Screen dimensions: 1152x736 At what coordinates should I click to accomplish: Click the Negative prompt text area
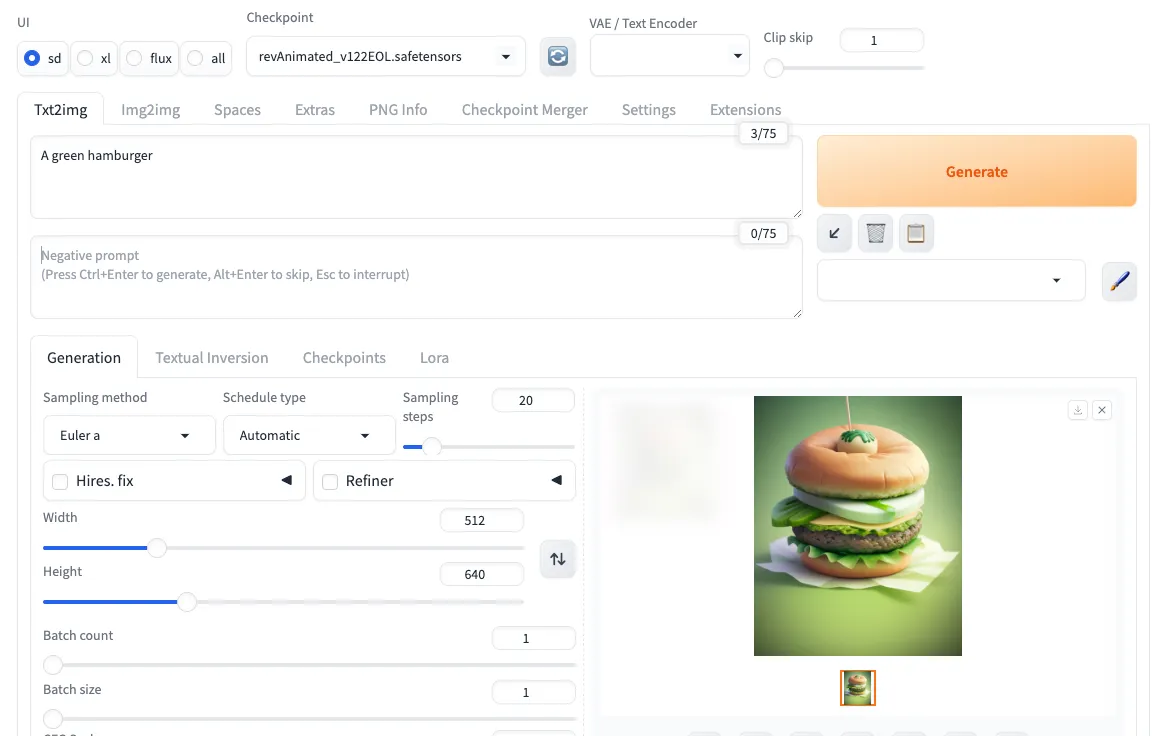click(416, 278)
